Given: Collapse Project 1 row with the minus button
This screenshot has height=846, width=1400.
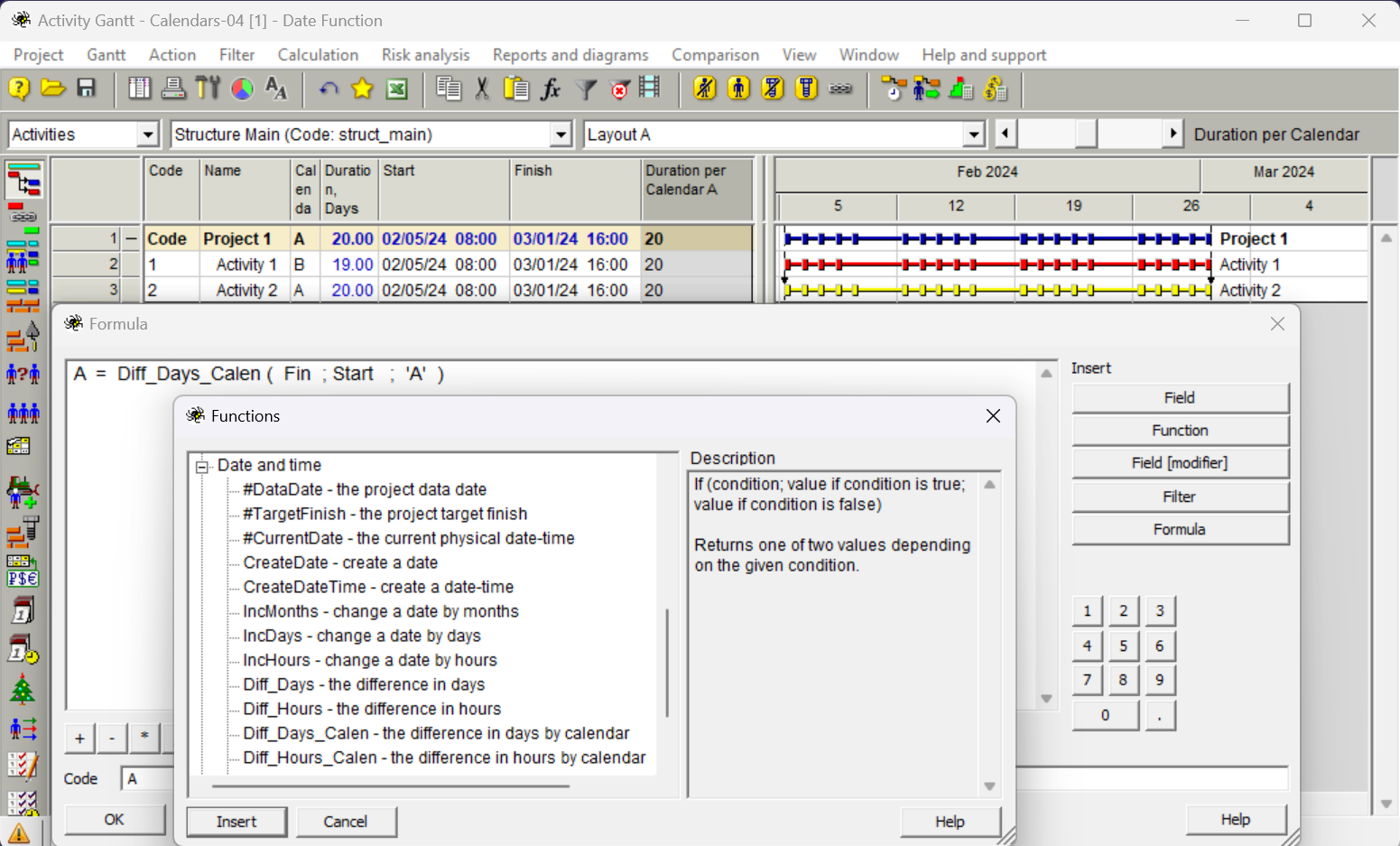Looking at the screenshot, I should (132, 238).
